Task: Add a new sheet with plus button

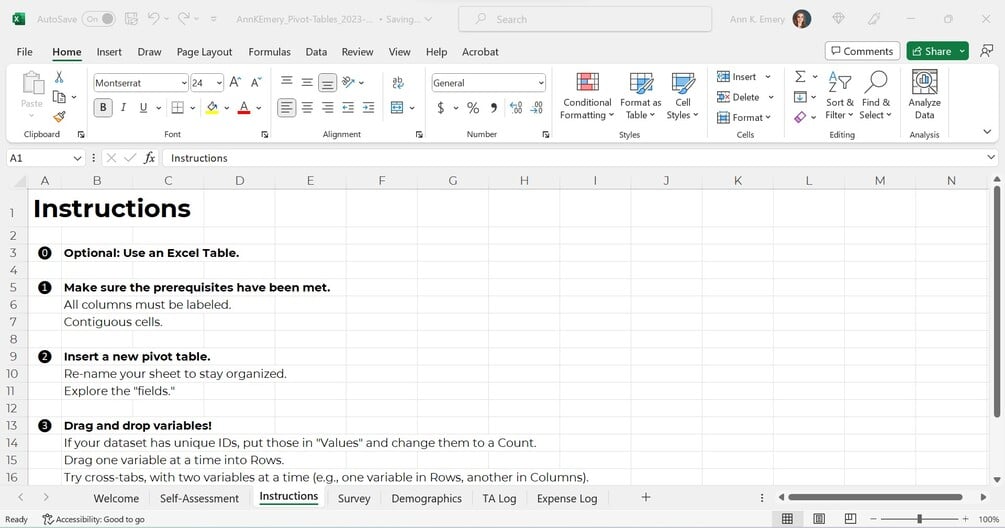Action: [x=646, y=497]
